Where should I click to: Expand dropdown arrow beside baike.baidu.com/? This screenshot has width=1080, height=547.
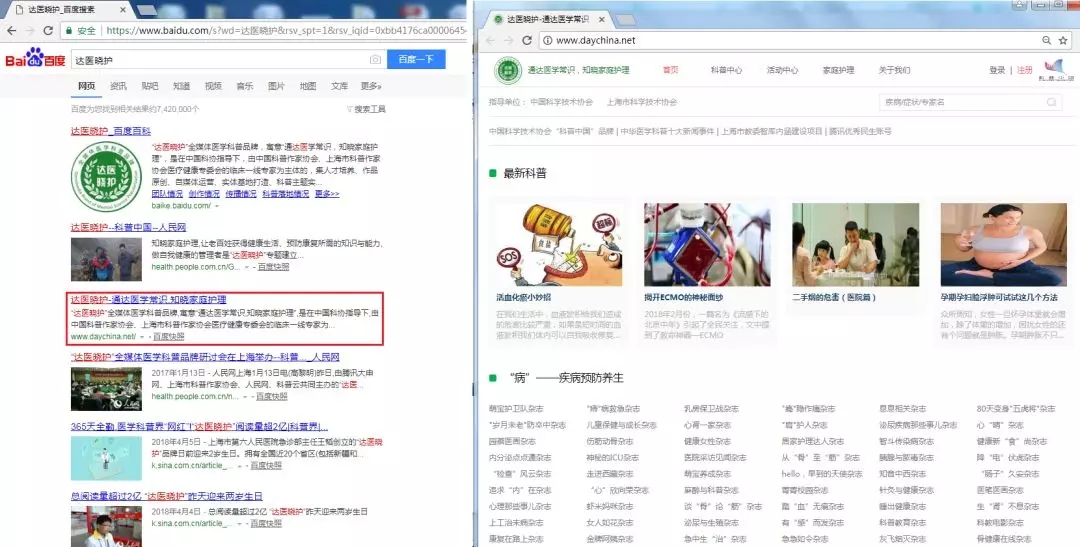[217, 206]
